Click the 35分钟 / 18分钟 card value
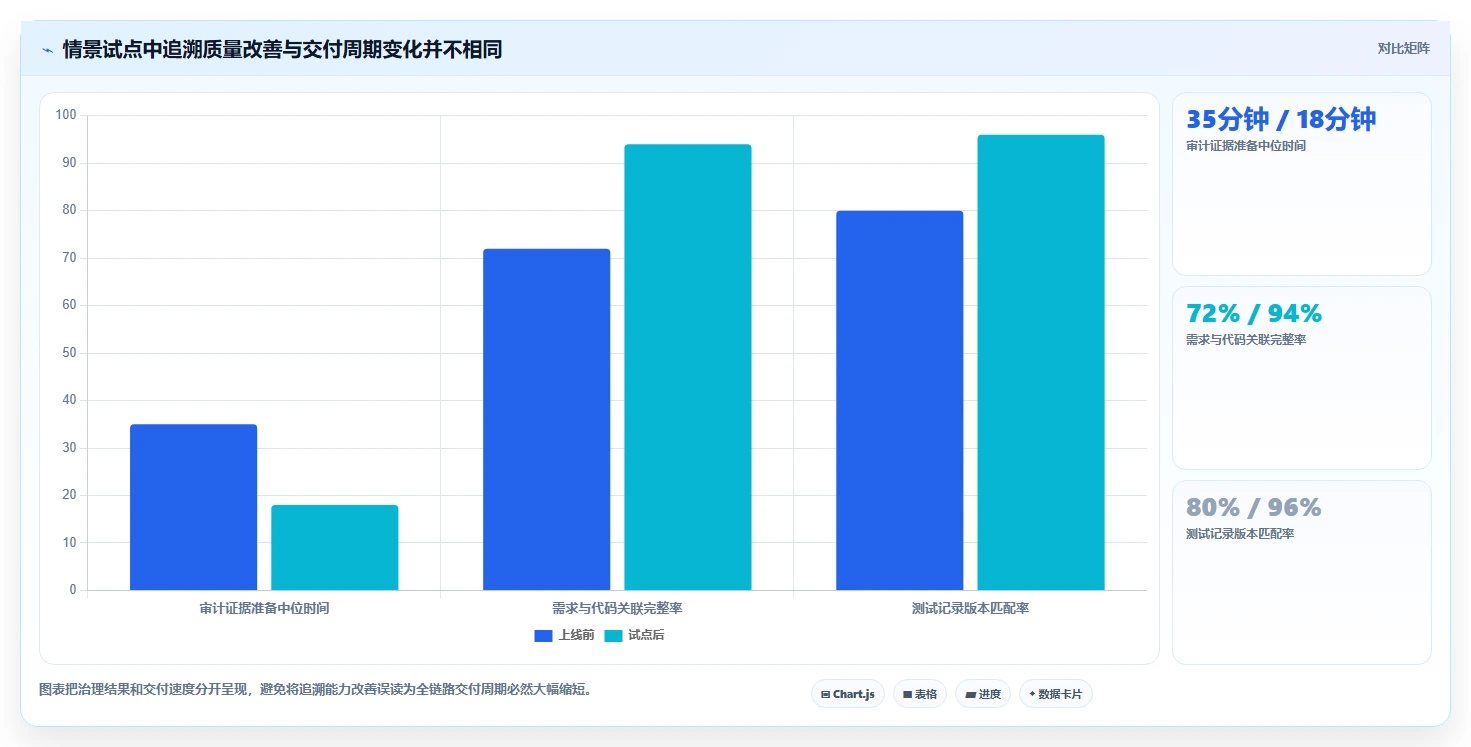The width and height of the screenshot is (1471, 747). 1281,119
